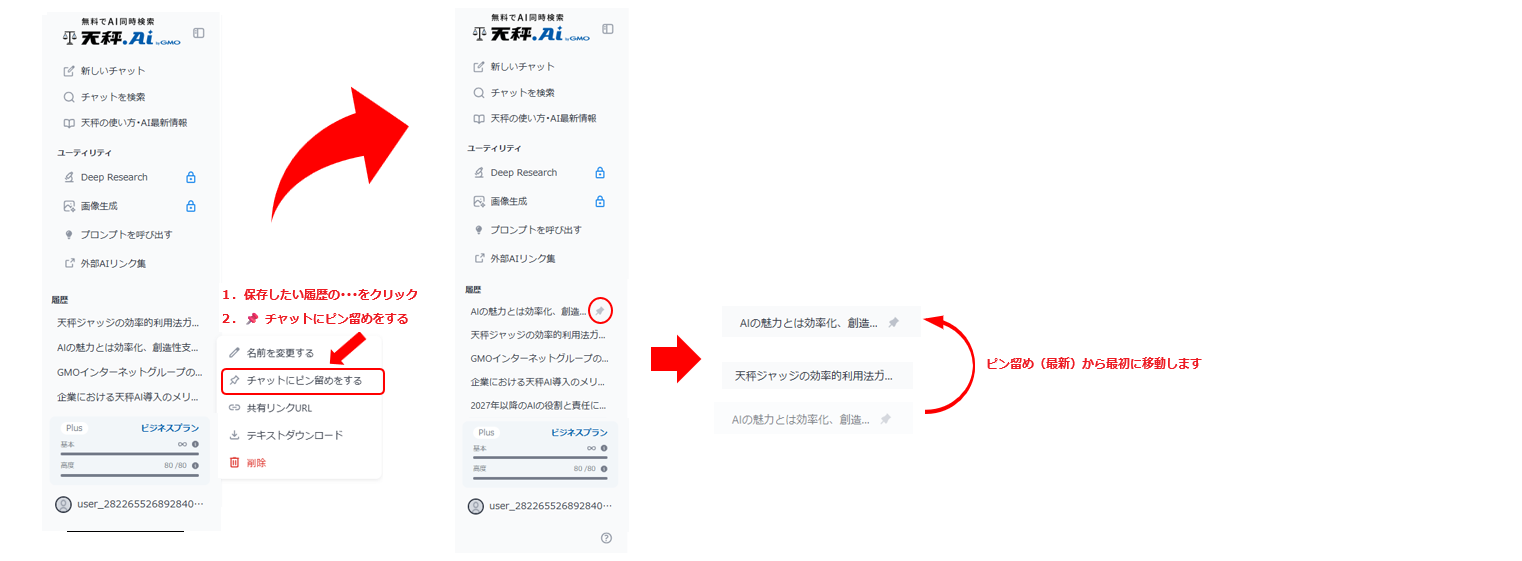Click the ビジネスプラン link in left sidebar
This screenshot has width=1522, height=561.
point(170,428)
